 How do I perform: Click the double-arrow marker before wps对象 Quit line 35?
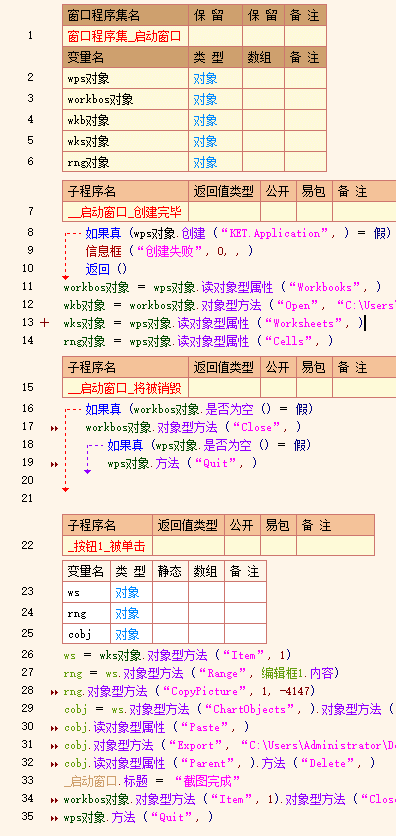[x=54, y=818]
